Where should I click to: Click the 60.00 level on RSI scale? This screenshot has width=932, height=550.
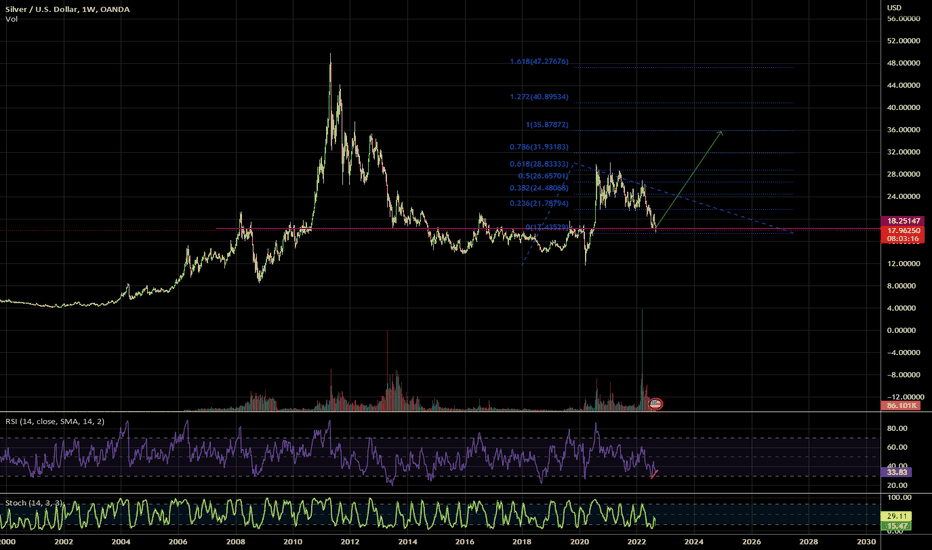[x=897, y=447]
